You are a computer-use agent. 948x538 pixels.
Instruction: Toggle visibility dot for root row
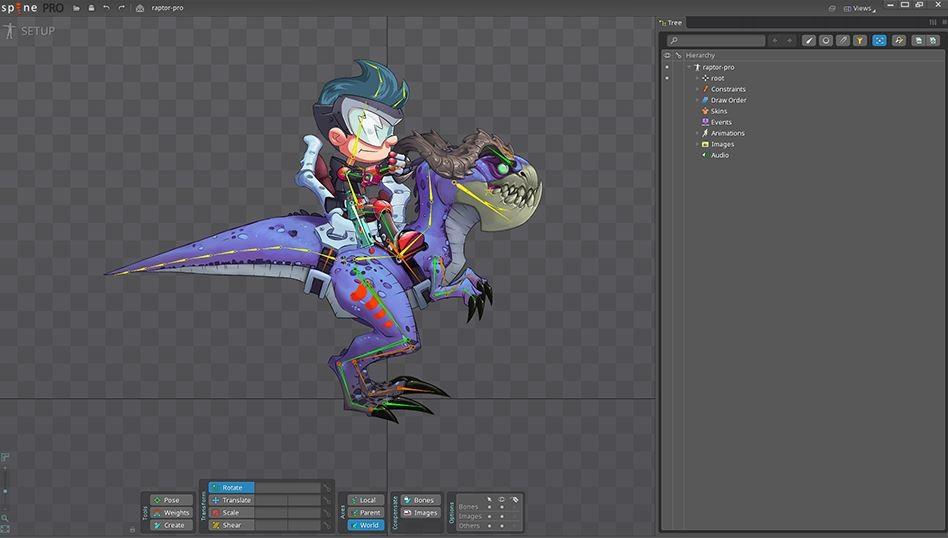tap(667, 78)
